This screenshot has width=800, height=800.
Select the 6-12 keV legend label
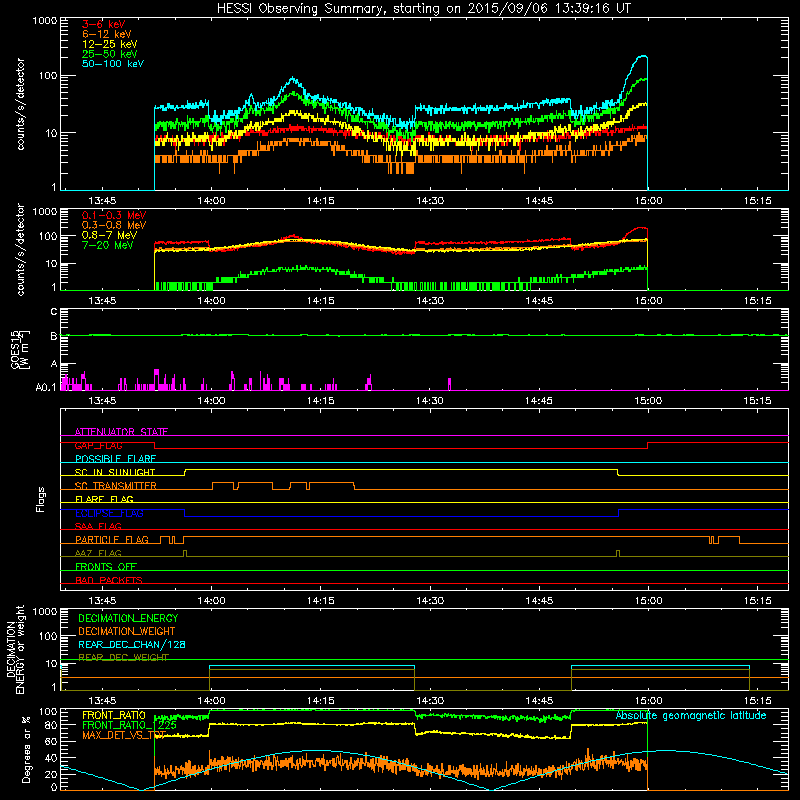[107, 34]
